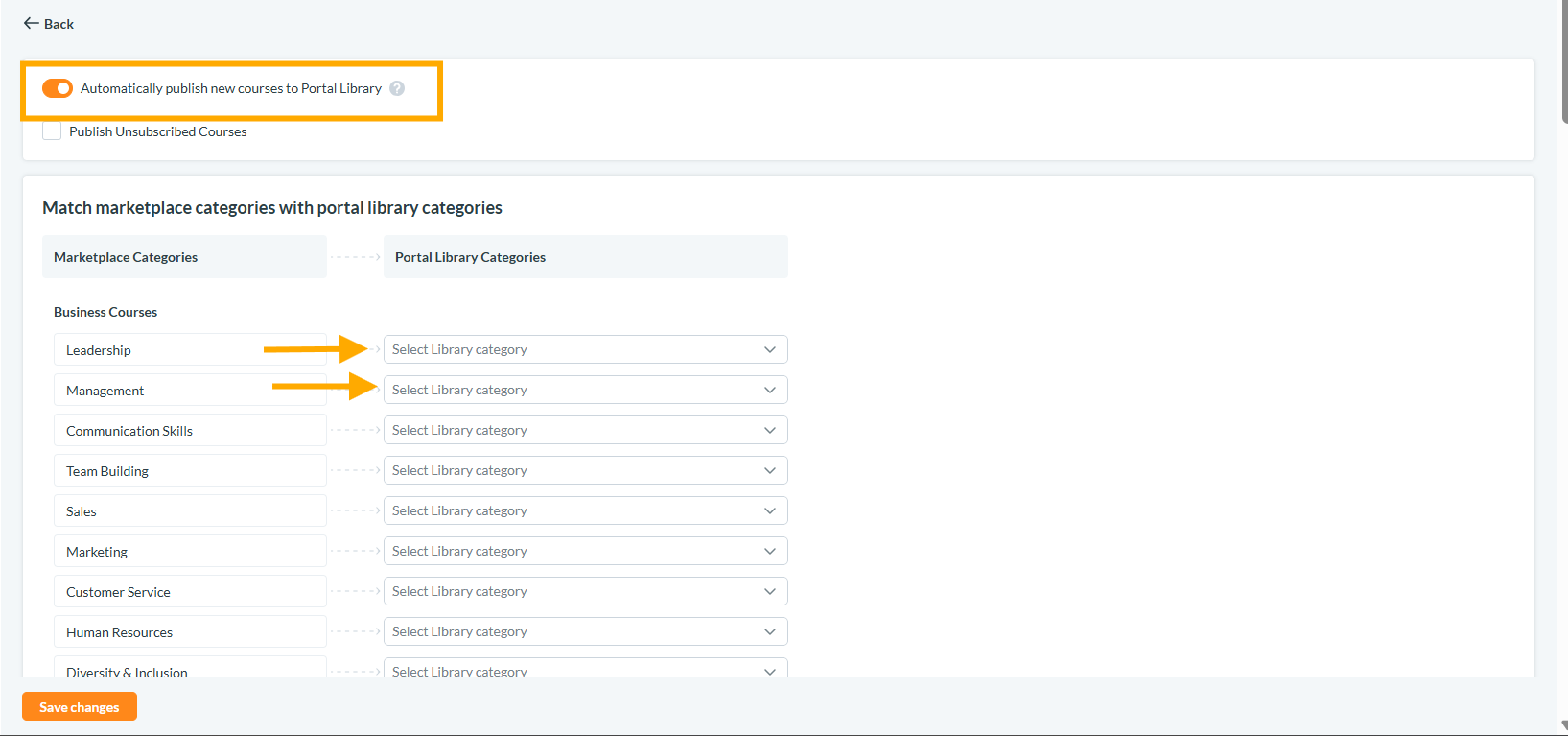The height and width of the screenshot is (736, 1568).
Task: Click the Portal Library Categories column header
Action: (x=586, y=257)
